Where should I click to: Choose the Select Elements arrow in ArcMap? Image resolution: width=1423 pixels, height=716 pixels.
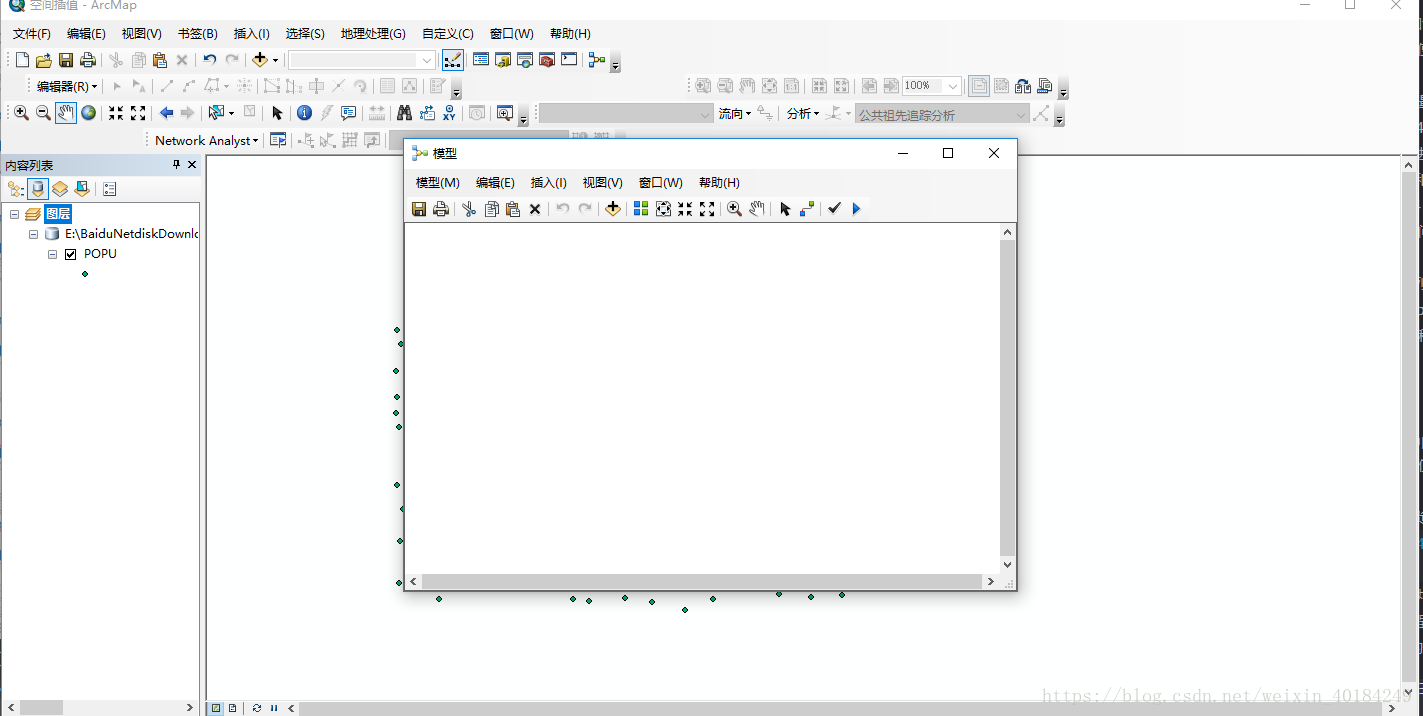[x=277, y=113]
